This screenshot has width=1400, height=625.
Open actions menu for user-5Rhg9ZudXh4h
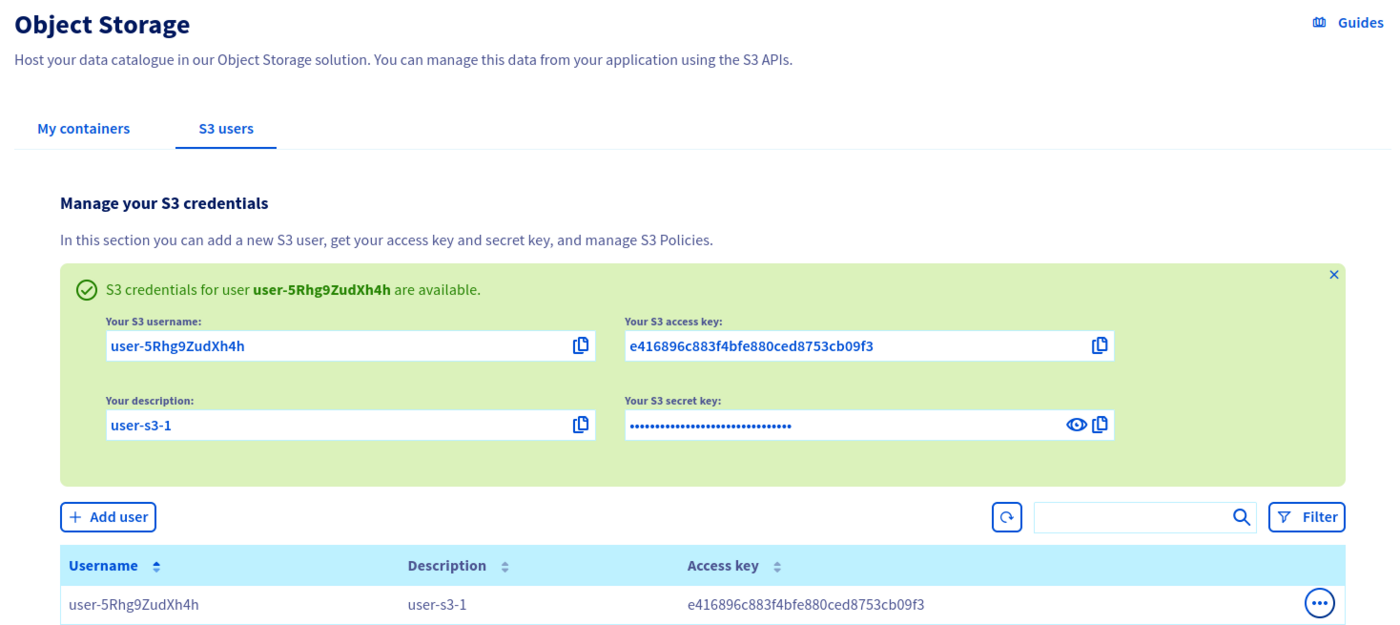point(1319,604)
